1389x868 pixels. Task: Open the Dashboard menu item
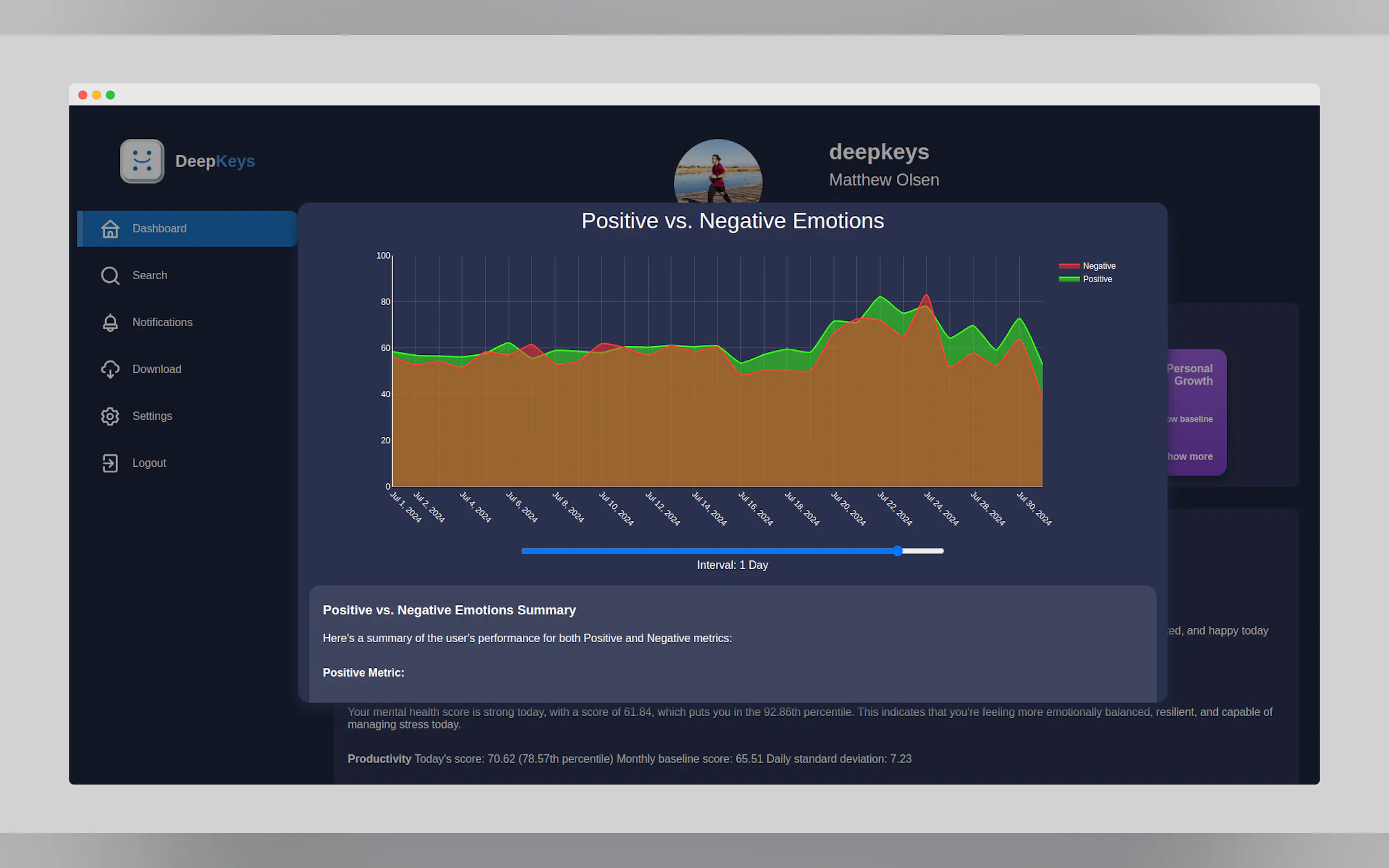(x=159, y=228)
